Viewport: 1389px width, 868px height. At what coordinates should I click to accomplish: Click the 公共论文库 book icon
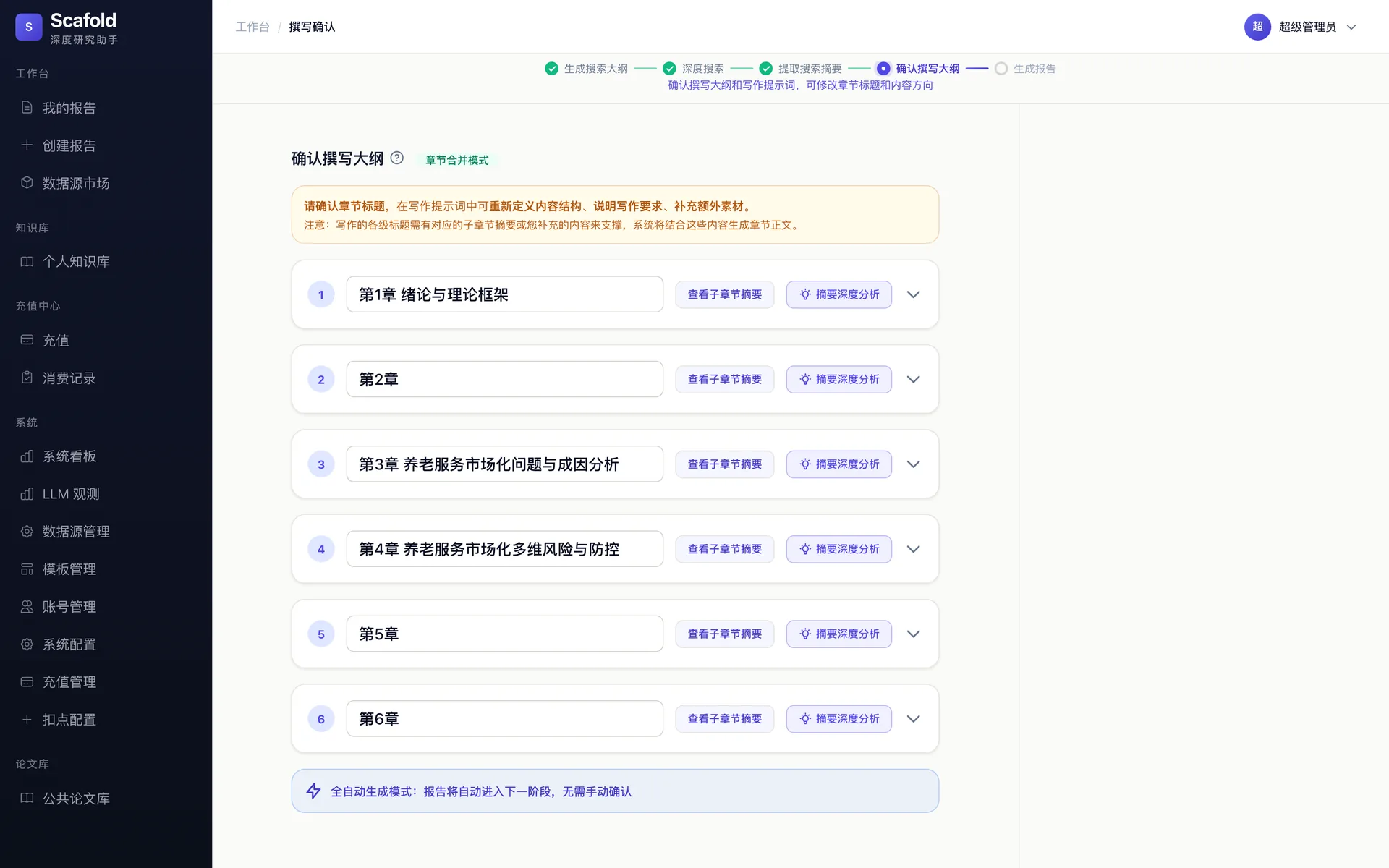pos(27,799)
